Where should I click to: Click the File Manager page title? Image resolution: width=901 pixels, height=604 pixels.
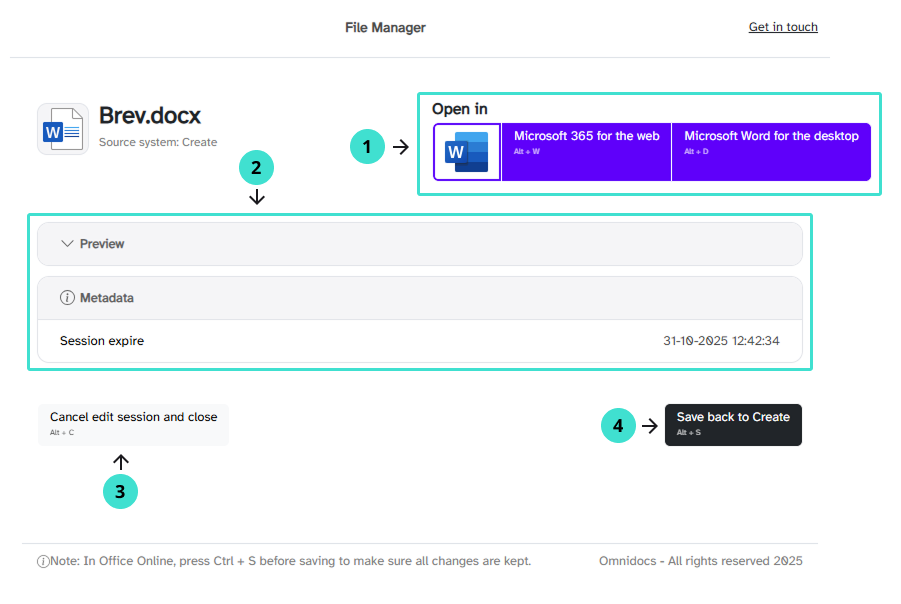[385, 28]
